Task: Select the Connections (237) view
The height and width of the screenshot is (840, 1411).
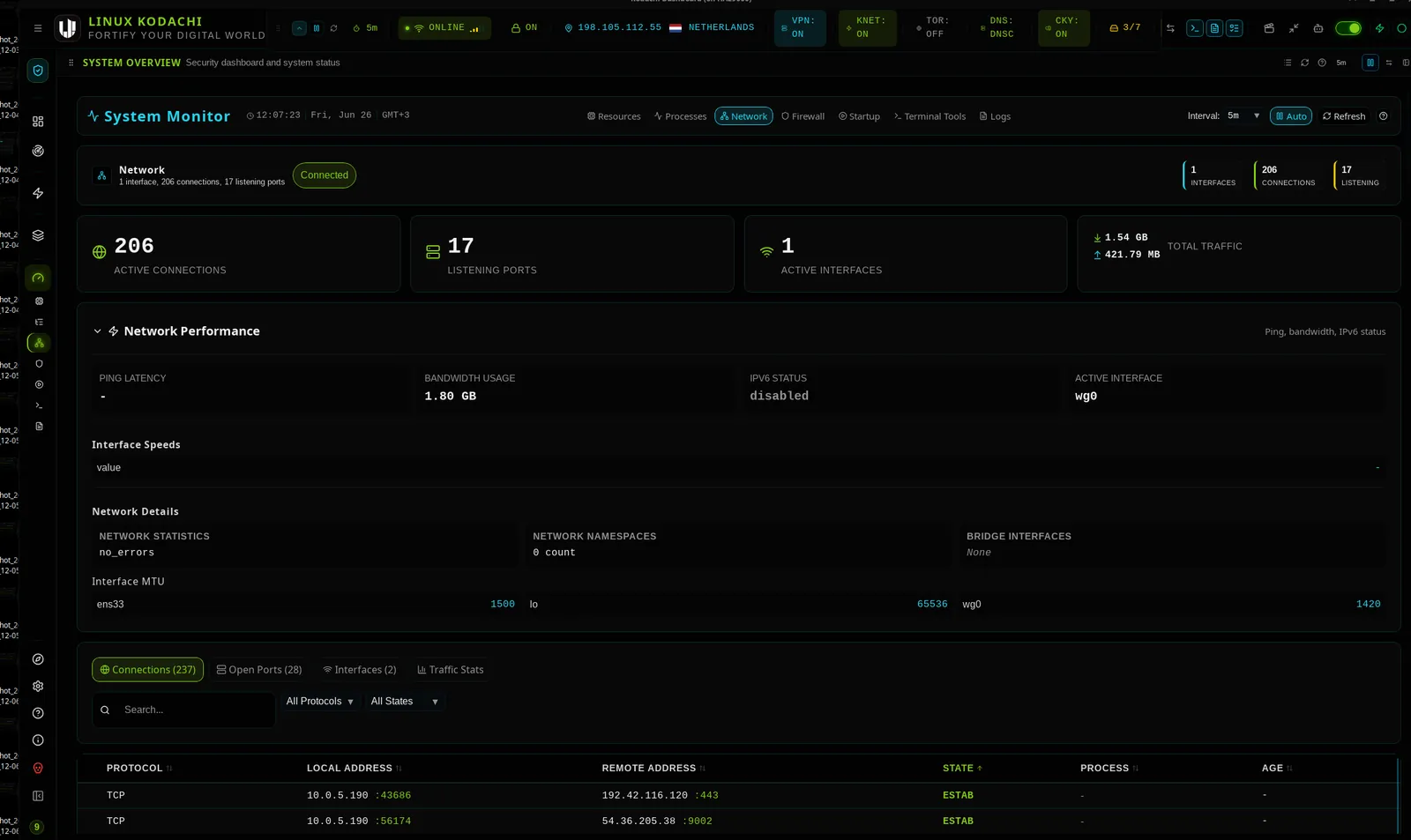Action: (148, 670)
